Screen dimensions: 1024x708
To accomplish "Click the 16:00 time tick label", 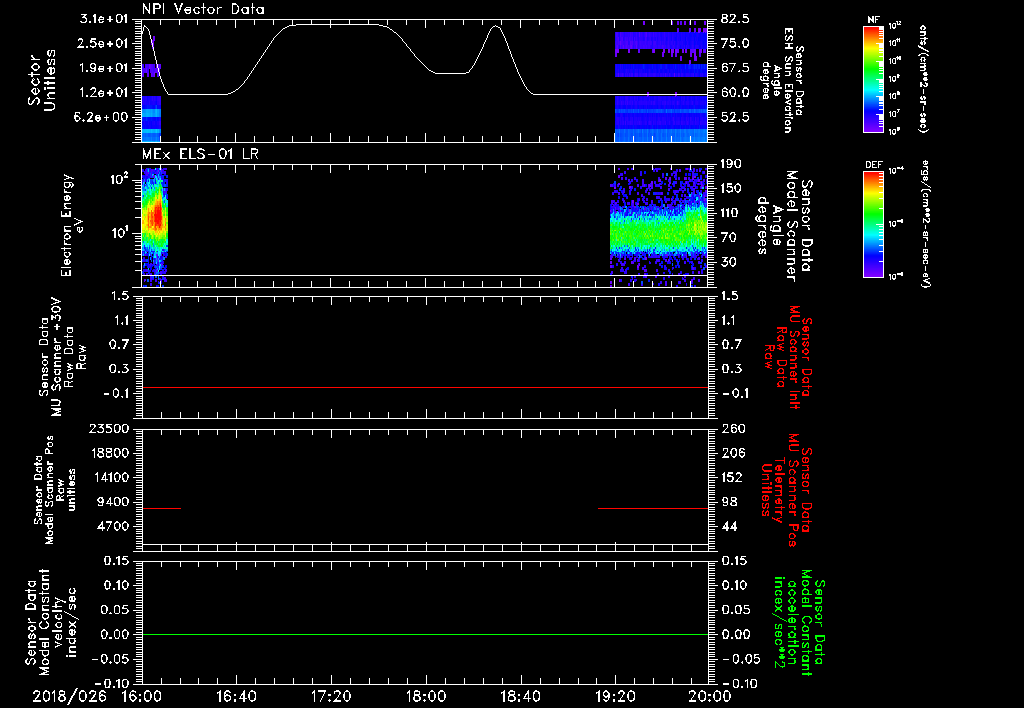I will [x=141, y=696].
